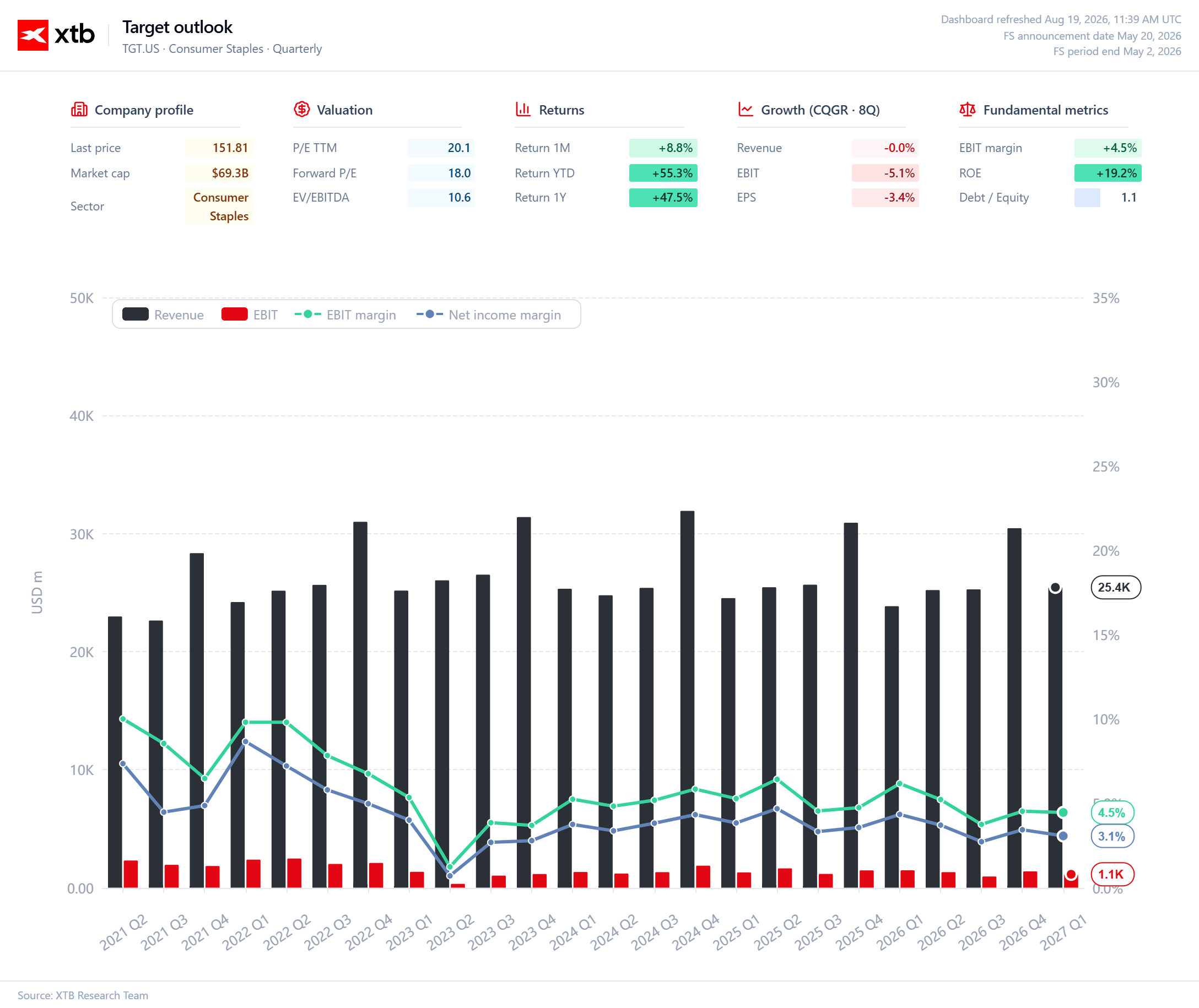Image resolution: width=1199 pixels, height=1008 pixels.
Task: Click the TGT.US · Consumer Staples · Quarterly subtitle
Action: pyautogui.click(x=222, y=48)
